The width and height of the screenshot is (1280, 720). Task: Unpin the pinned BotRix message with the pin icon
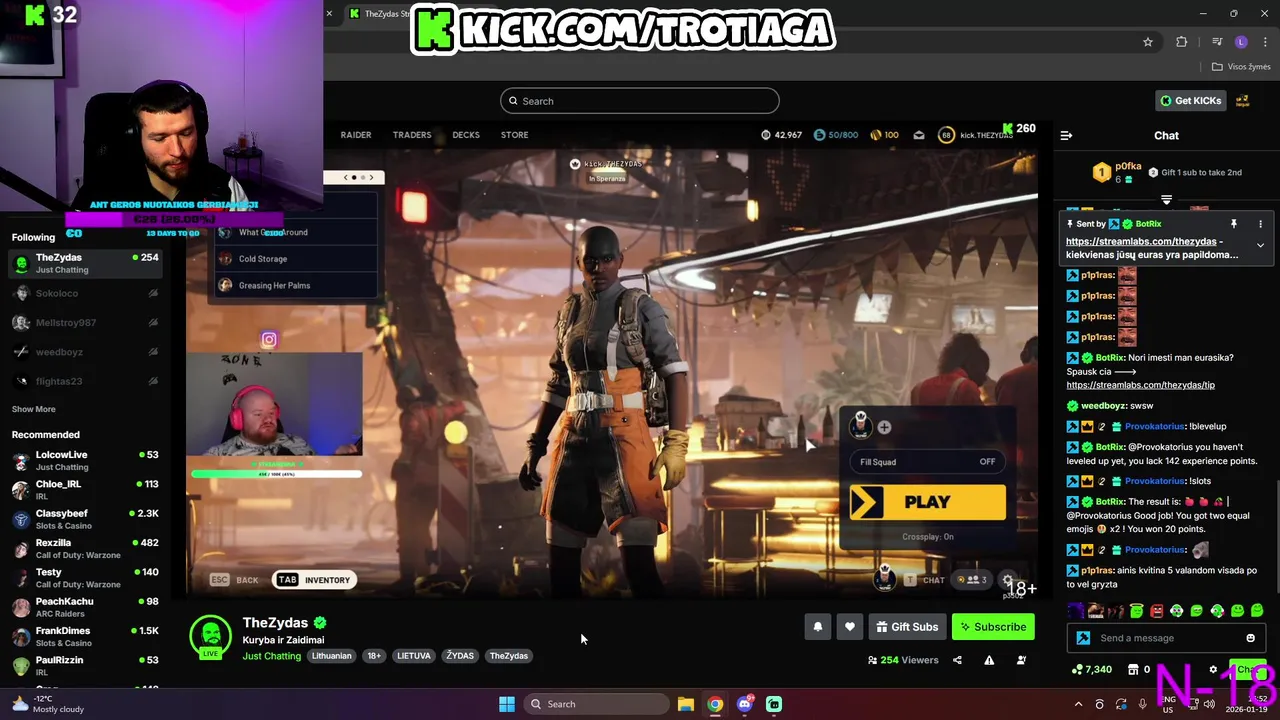coord(1234,224)
